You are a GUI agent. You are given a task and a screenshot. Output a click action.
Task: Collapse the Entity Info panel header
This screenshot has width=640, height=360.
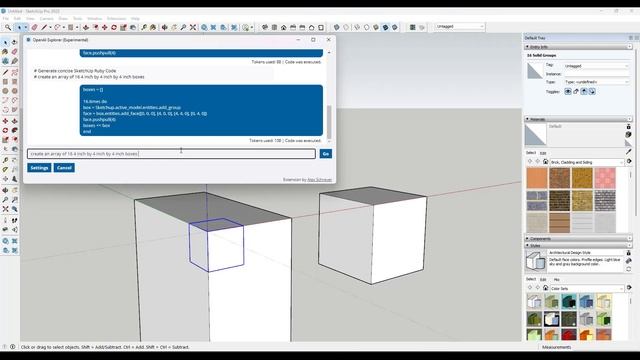coord(578,47)
